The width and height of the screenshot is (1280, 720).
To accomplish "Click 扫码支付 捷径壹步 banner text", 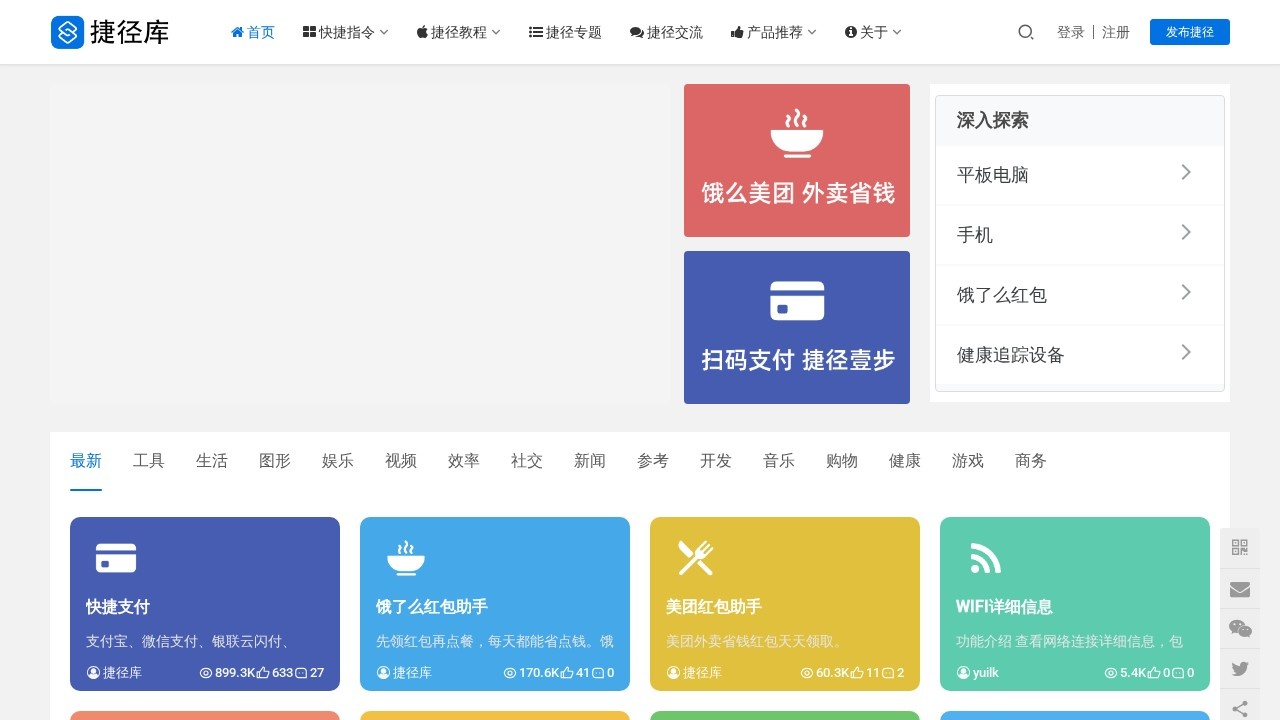I will click(x=797, y=360).
